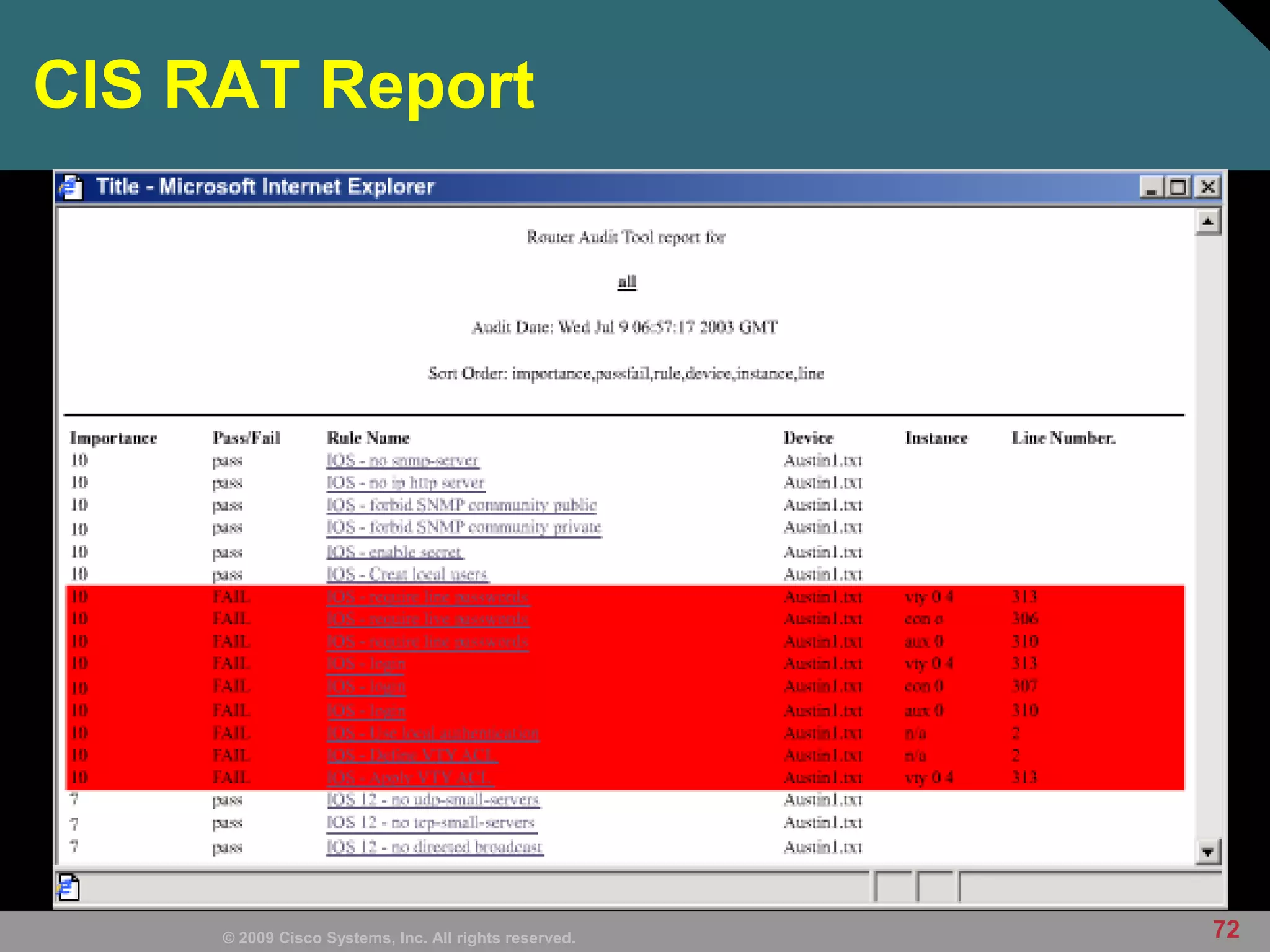This screenshot has width=1270, height=952.
Task: Click line number 307 cell
Action: pos(1024,686)
